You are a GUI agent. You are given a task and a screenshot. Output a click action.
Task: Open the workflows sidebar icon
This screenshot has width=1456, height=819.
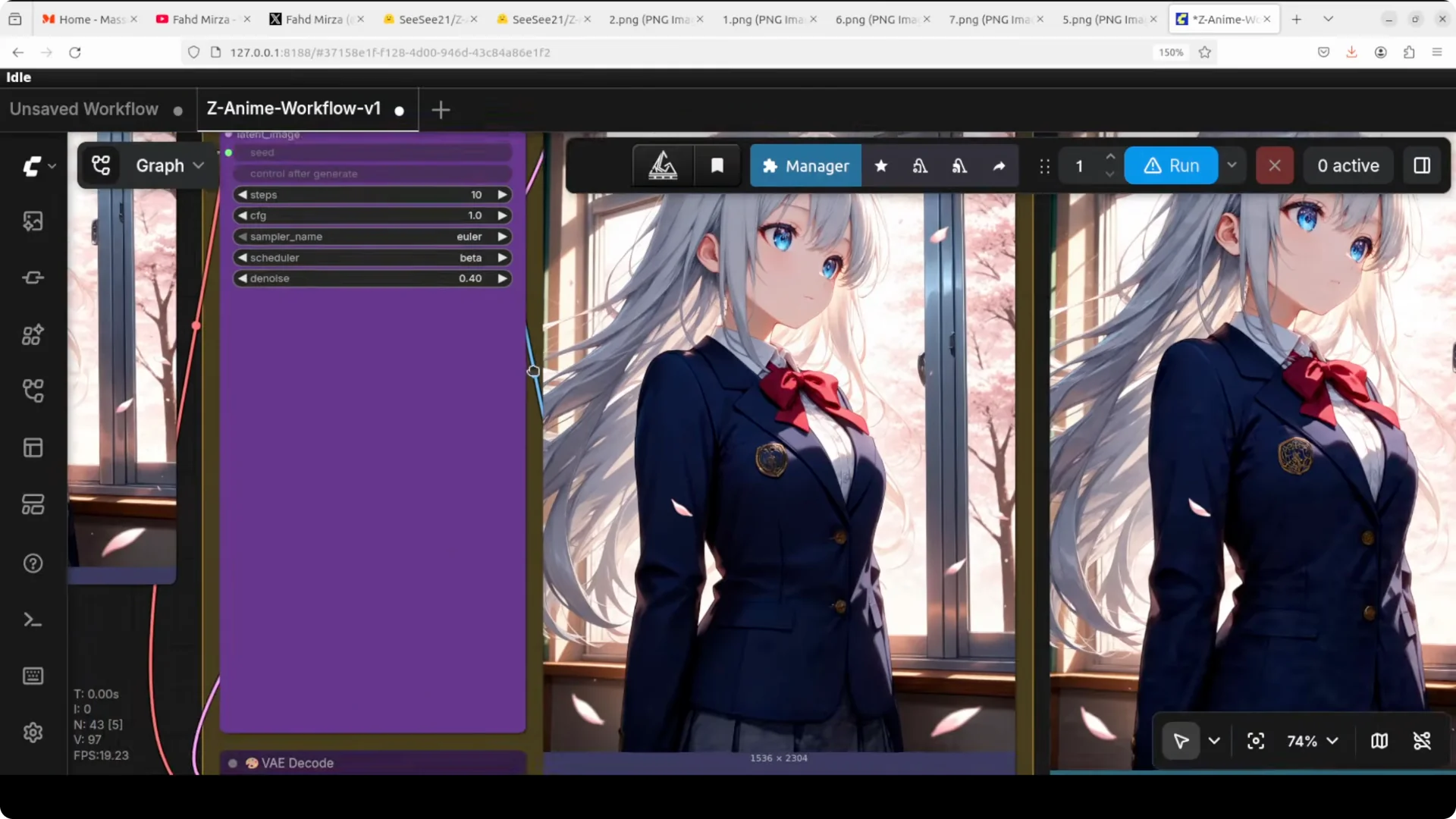[x=33, y=391]
